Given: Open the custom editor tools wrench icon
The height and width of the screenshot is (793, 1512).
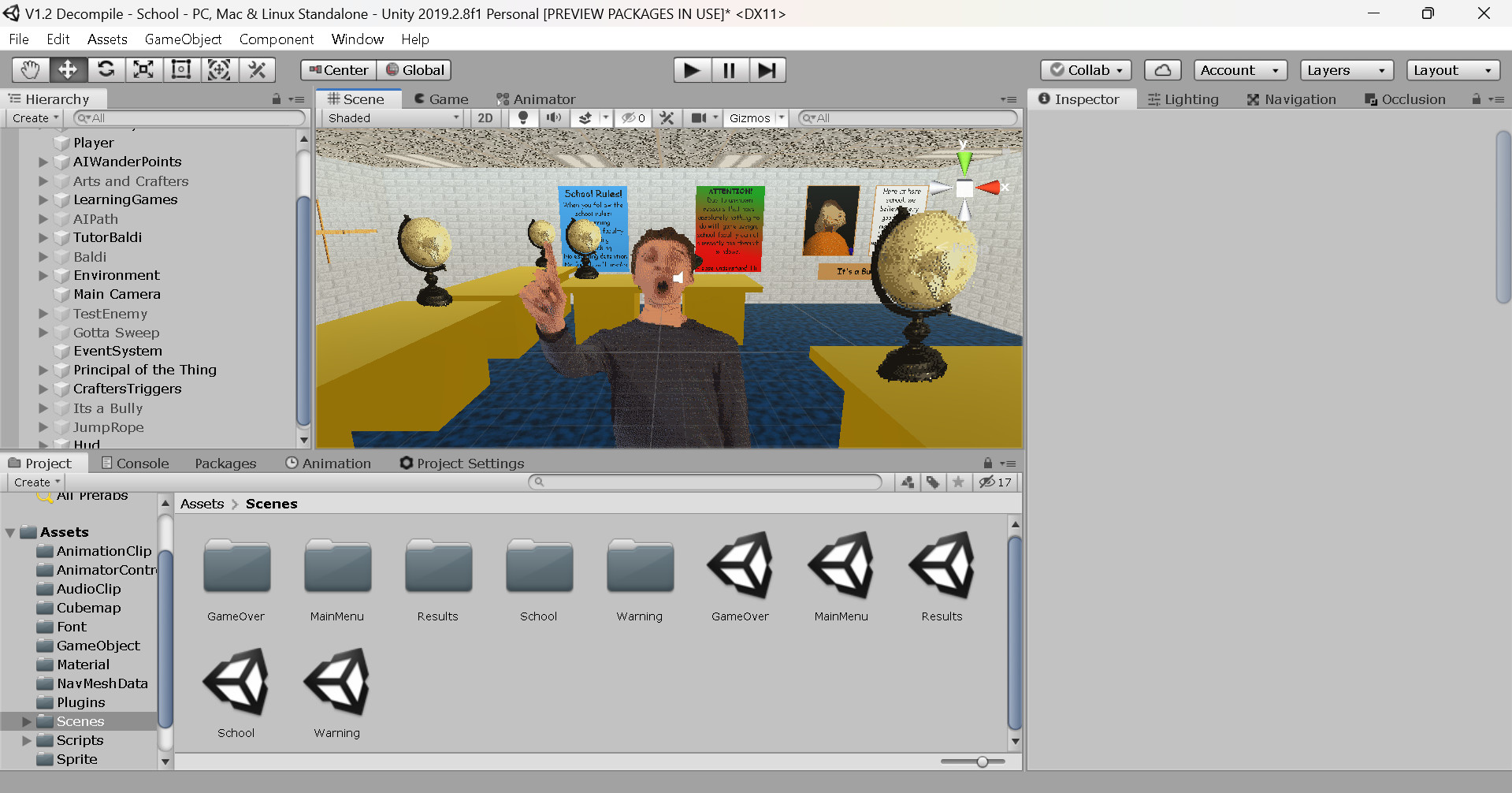Looking at the screenshot, I should pyautogui.click(x=258, y=69).
